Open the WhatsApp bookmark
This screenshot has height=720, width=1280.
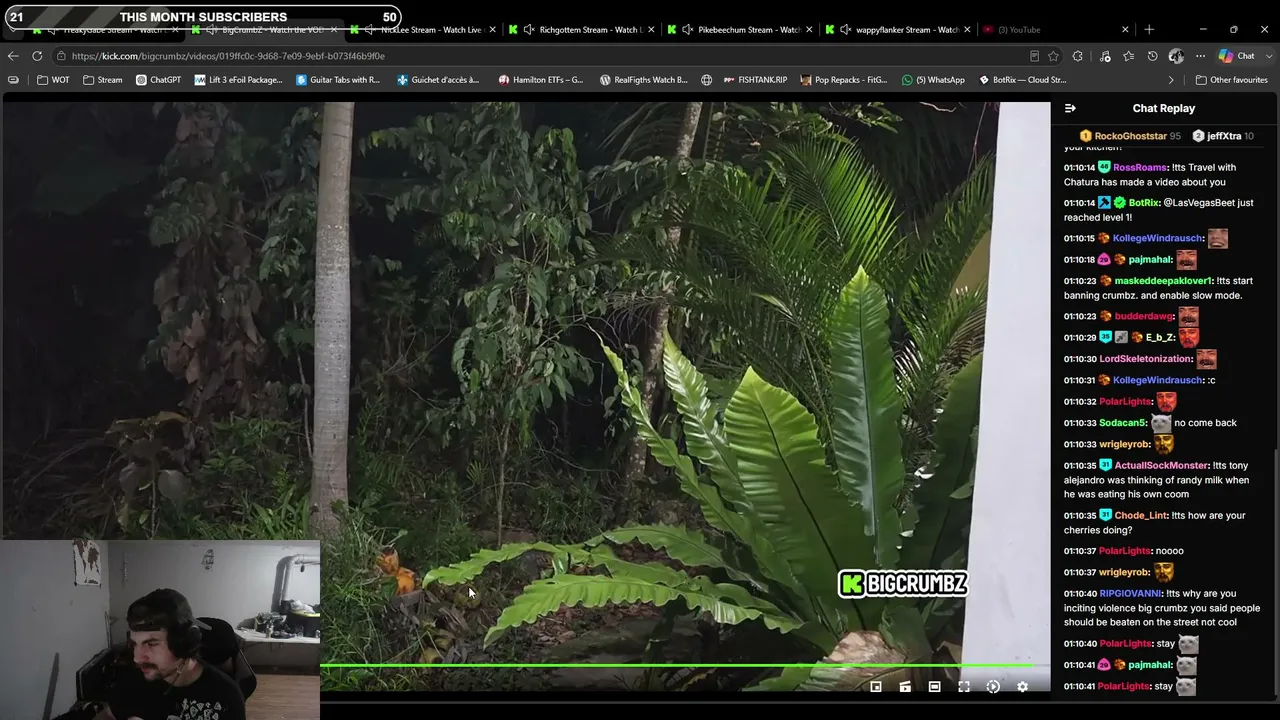click(x=933, y=80)
